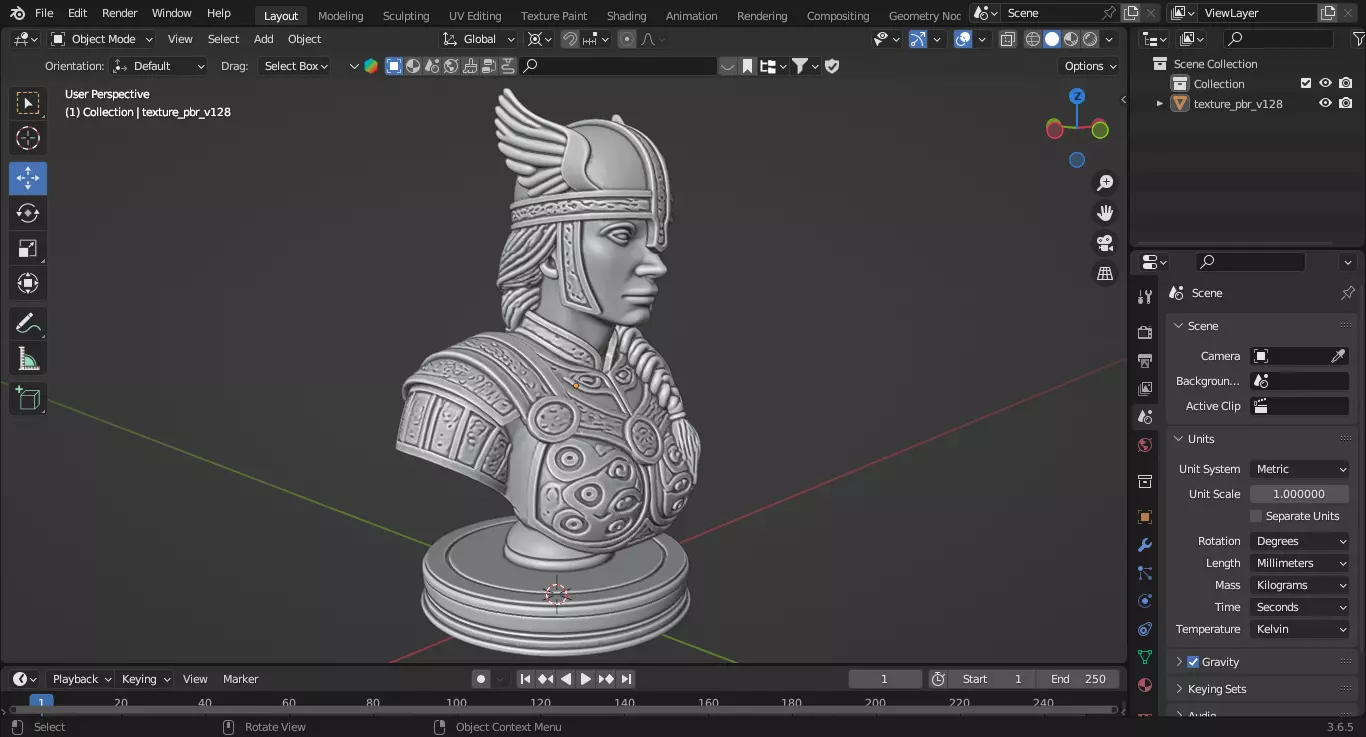1366x737 pixels.
Task: Open the Modifiers properties tab
Action: click(1145, 545)
